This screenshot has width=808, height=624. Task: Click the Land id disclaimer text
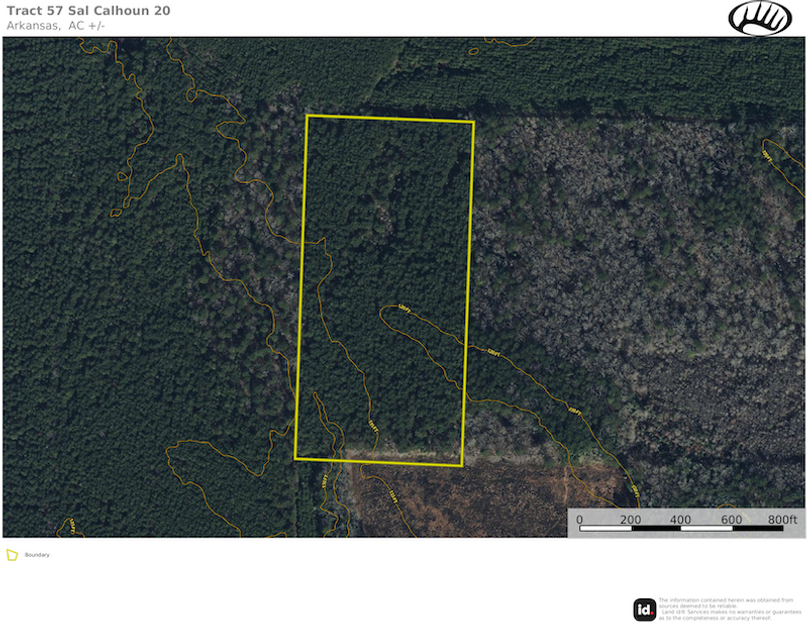click(730, 609)
